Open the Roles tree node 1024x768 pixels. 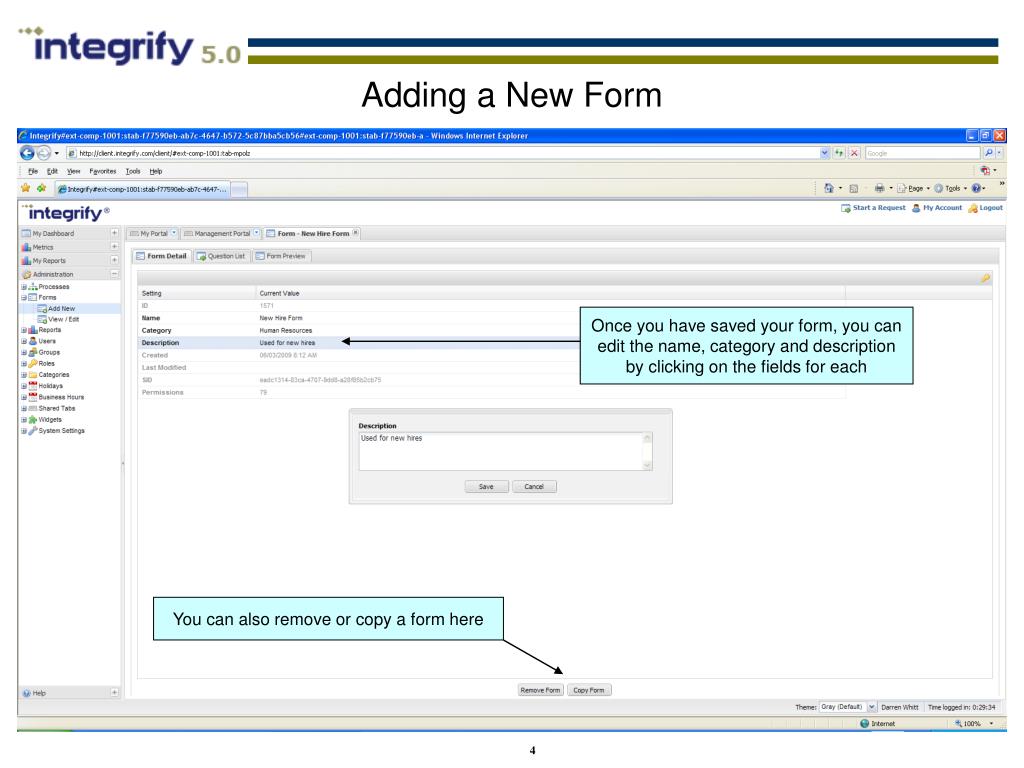click(46, 363)
